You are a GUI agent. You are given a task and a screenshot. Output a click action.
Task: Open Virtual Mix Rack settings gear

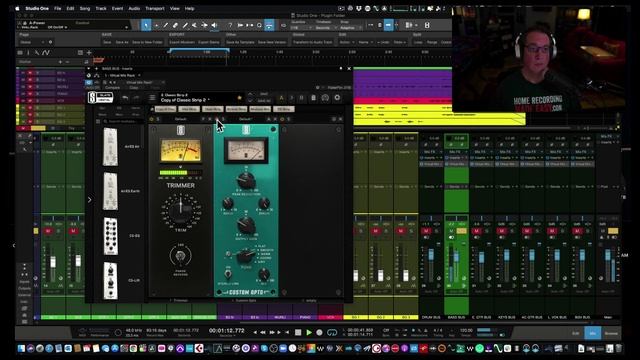337,98
